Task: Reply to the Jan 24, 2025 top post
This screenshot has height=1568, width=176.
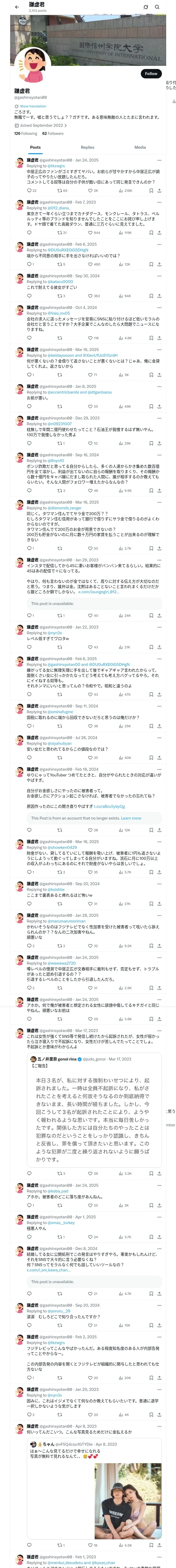Action: click(x=29, y=191)
